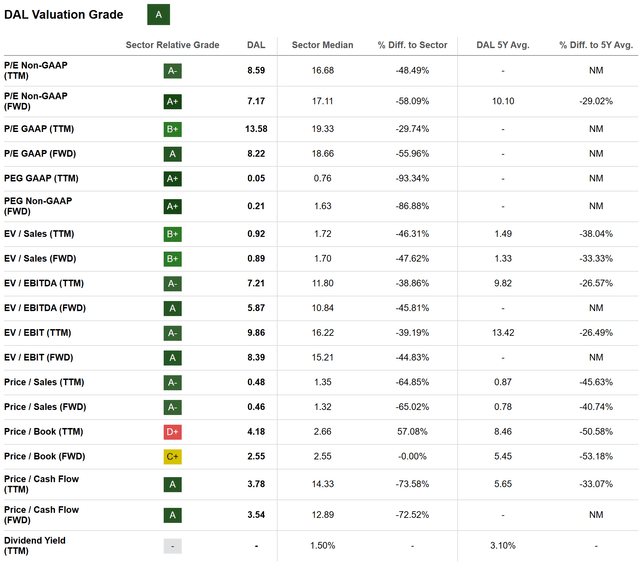
Task: Click the 5Y average value 10.10
Action: pyautogui.click(x=503, y=101)
